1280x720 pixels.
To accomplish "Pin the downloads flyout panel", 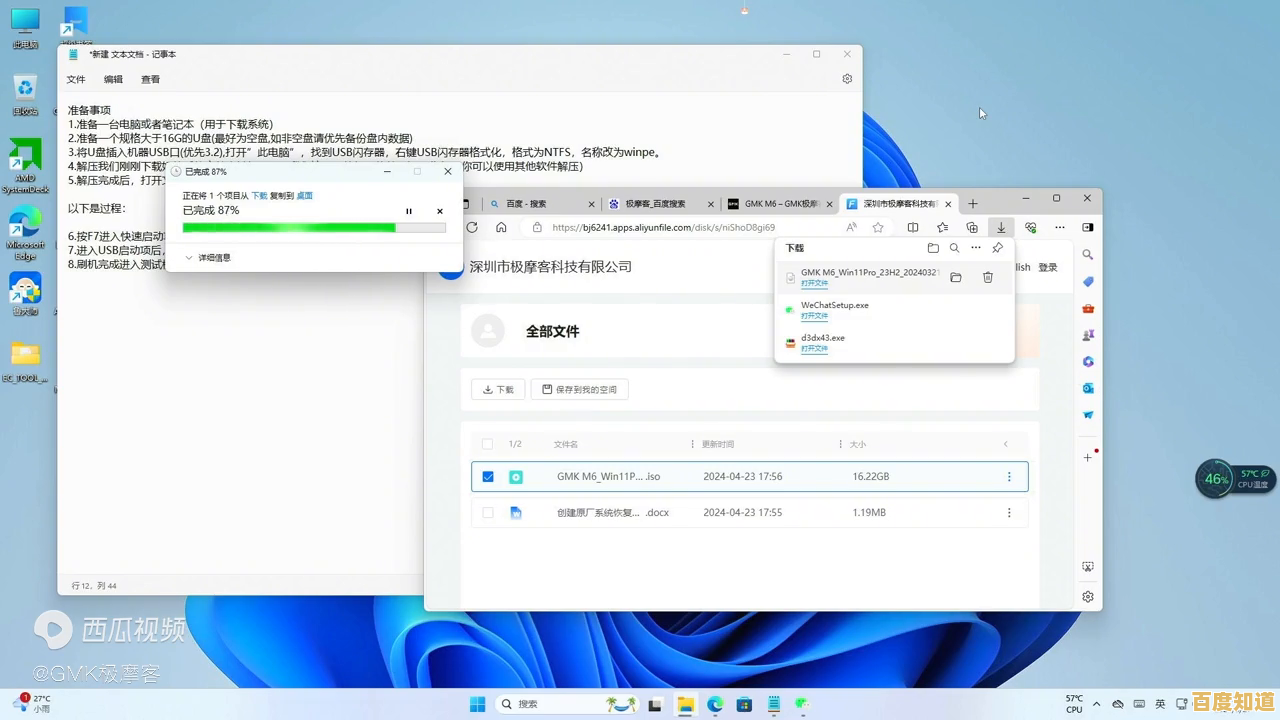I will (x=997, y=247).
